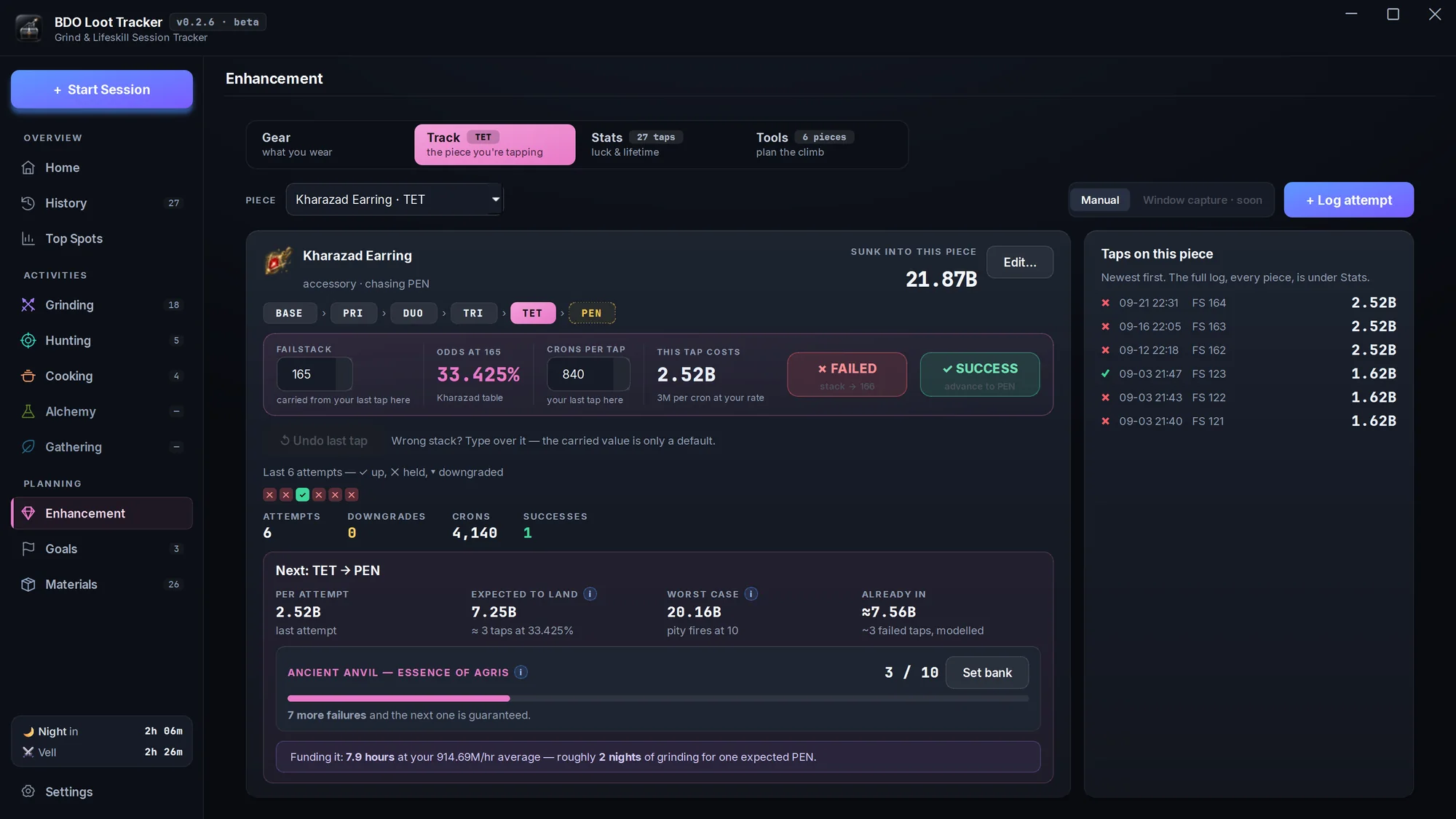Select the TET enhancement level chip
The image size is (1456, 819).
(x=532, y=313)
